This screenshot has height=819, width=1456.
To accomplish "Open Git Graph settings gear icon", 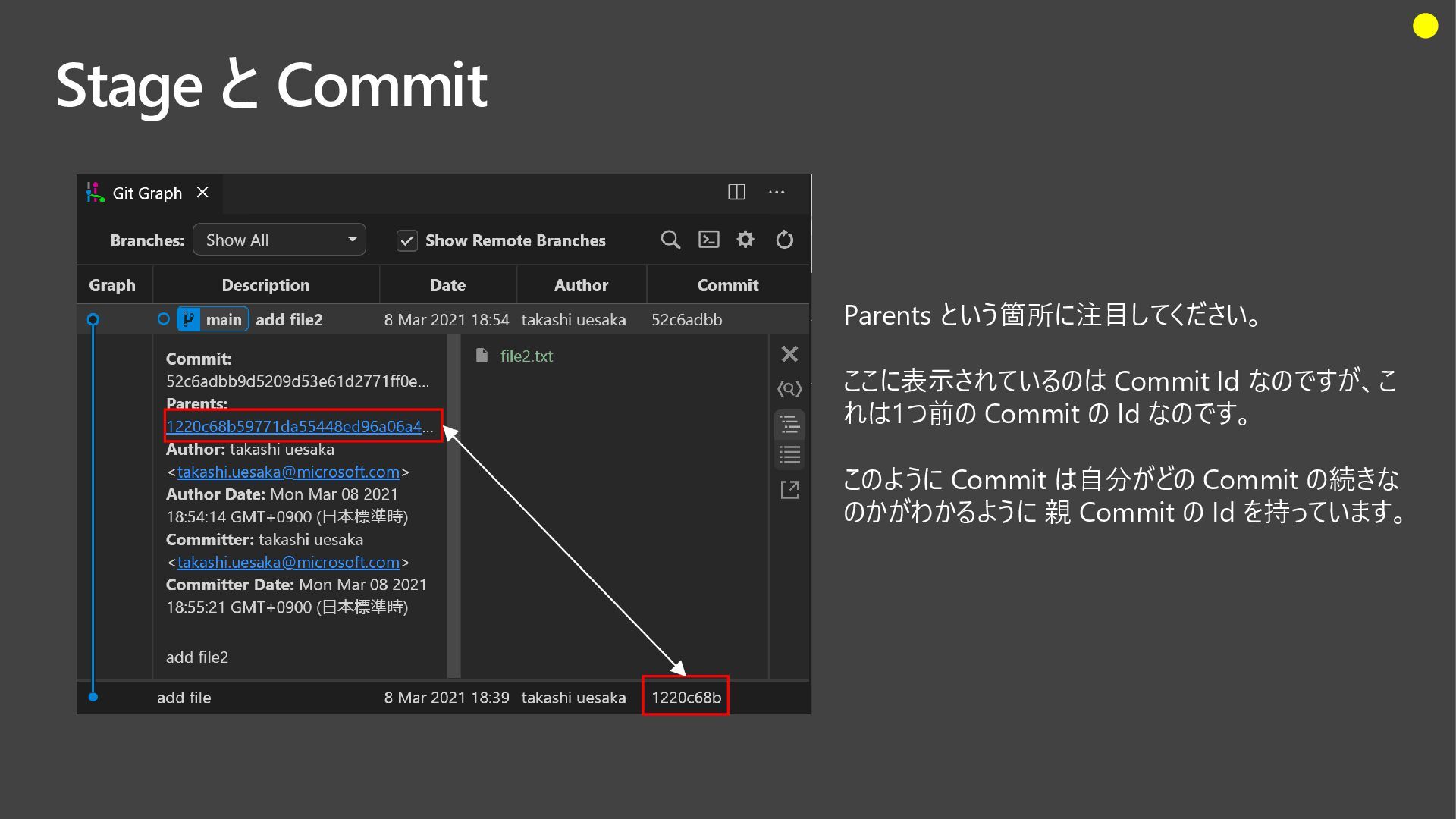I will [x=745, y=240].
